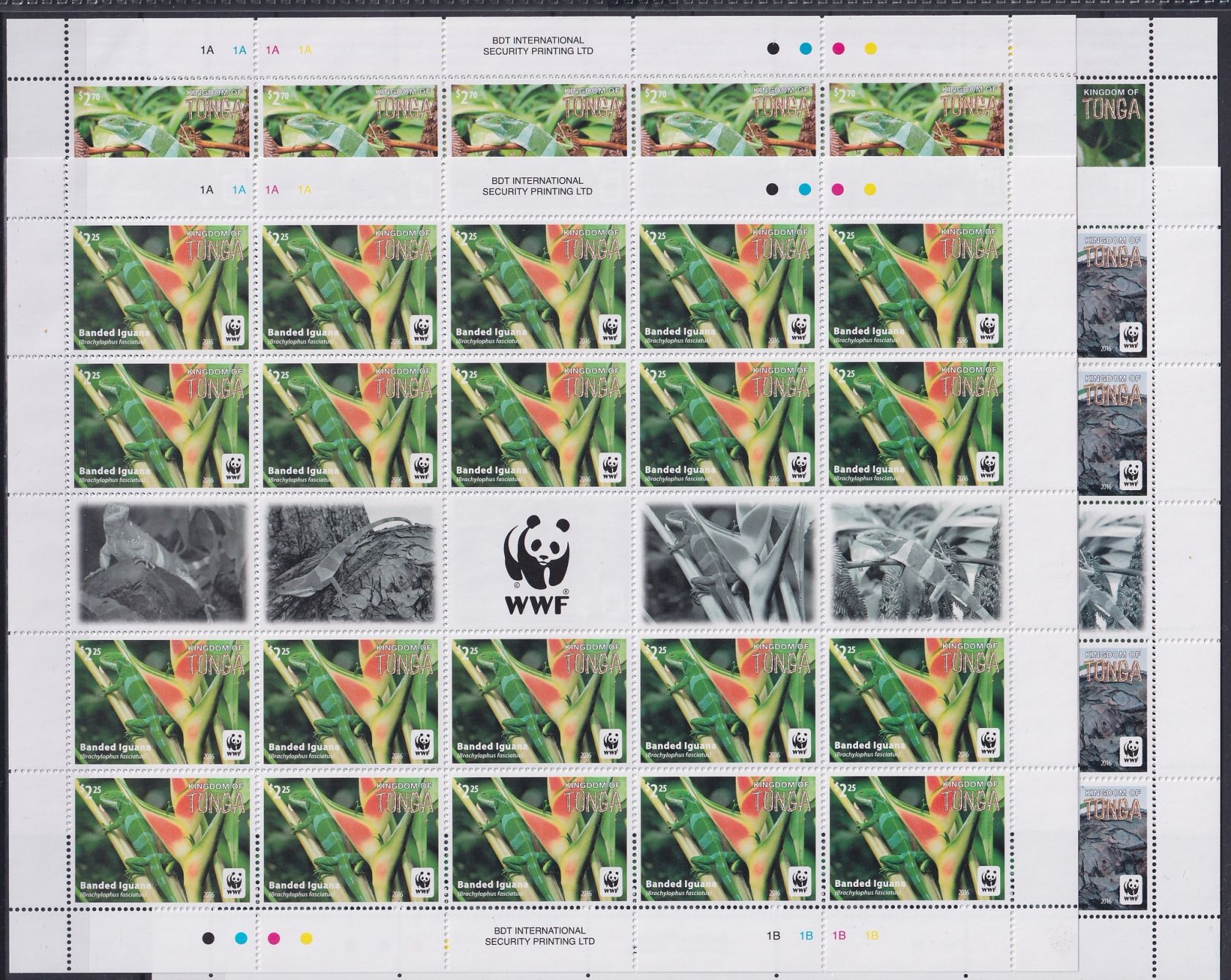Click the yellow registration dot in the bottom margin

pos(306,938)
